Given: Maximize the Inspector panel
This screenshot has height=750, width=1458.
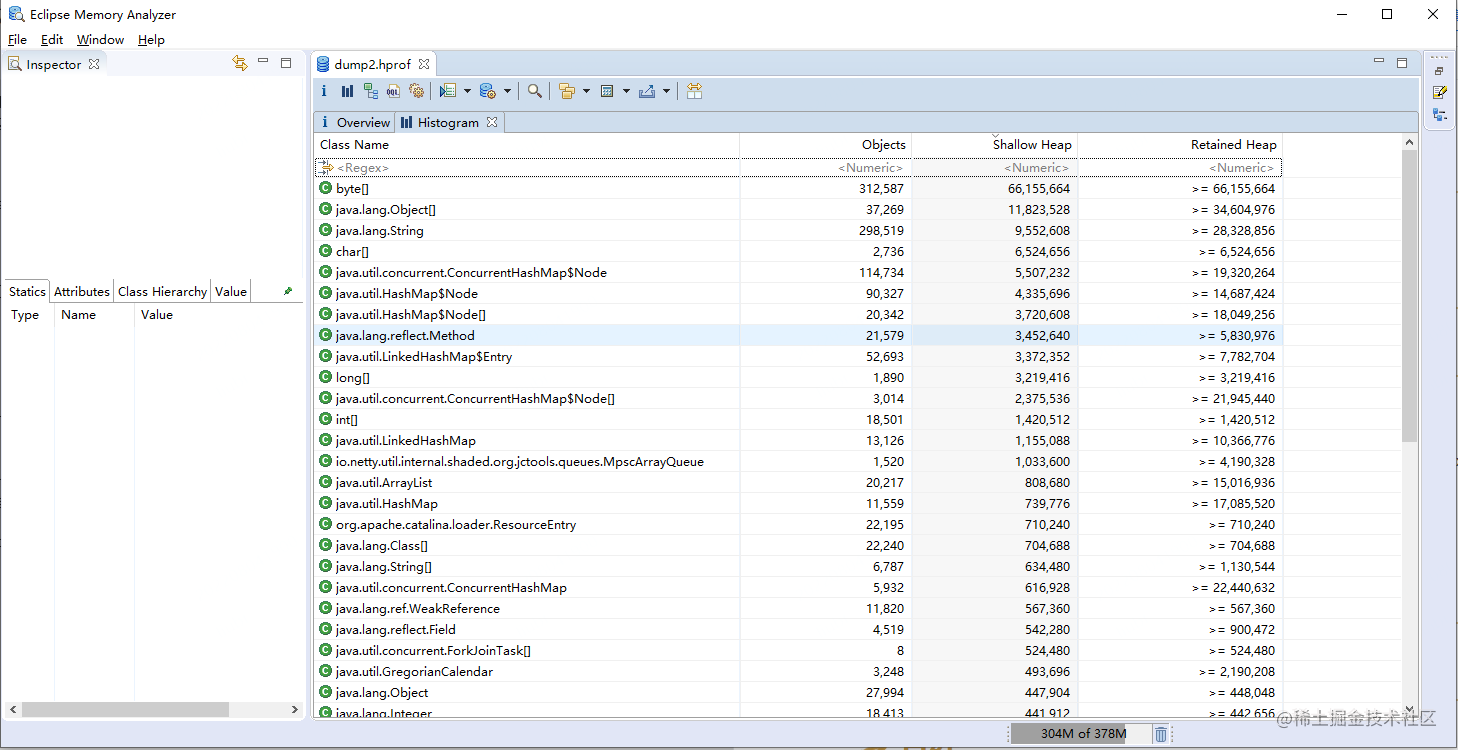Looking at the screenshot, I should click(x=286, y=63).
